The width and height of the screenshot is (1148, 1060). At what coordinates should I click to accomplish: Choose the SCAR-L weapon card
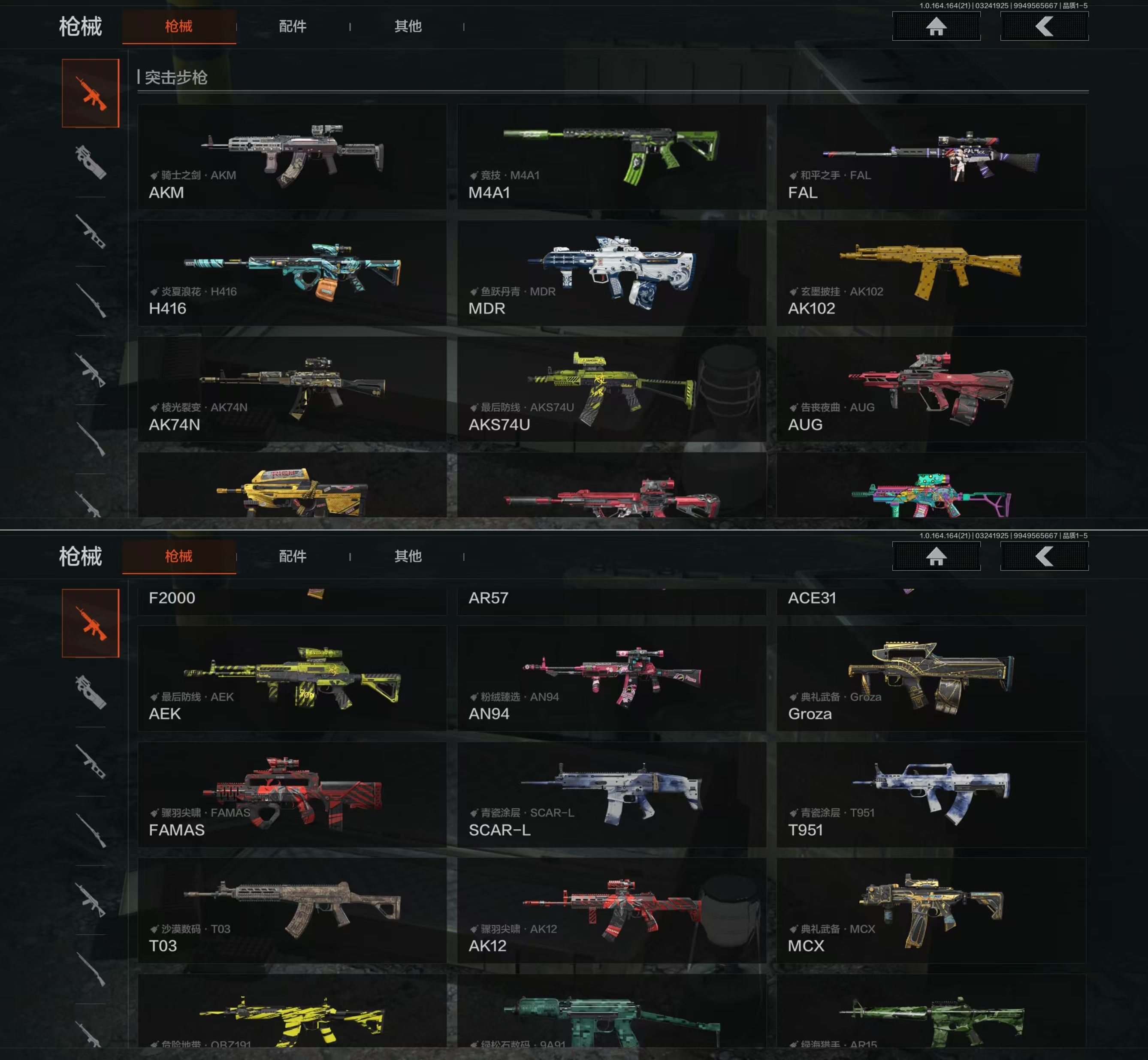point(612,795)
